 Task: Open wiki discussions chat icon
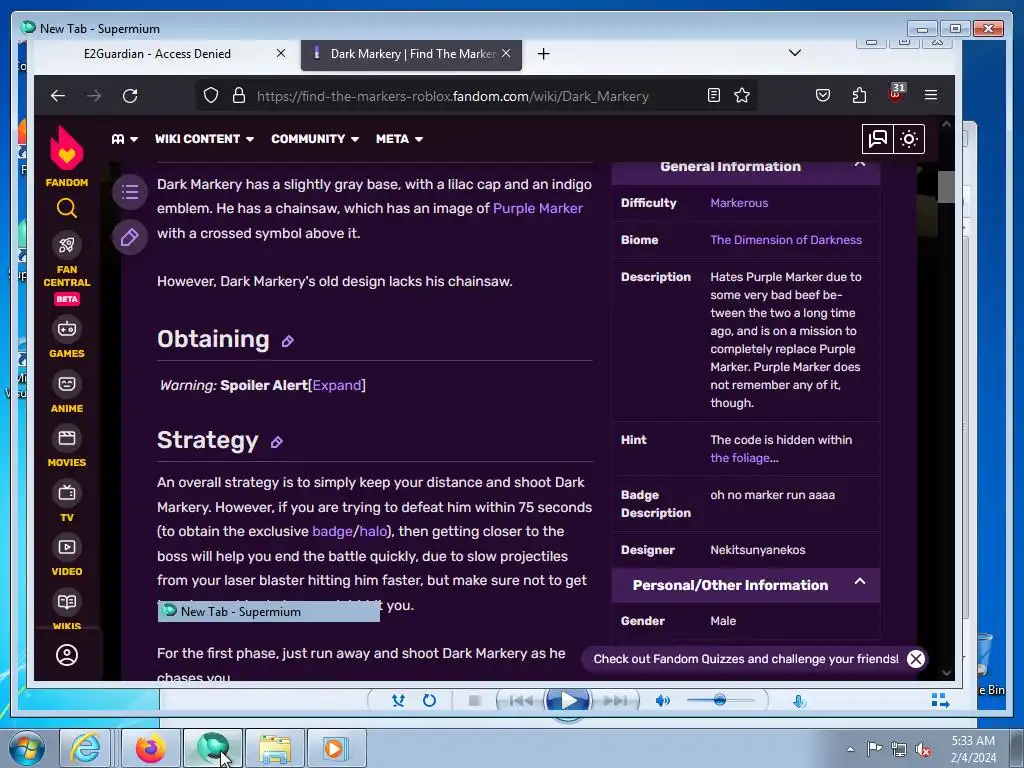point(878,138)
